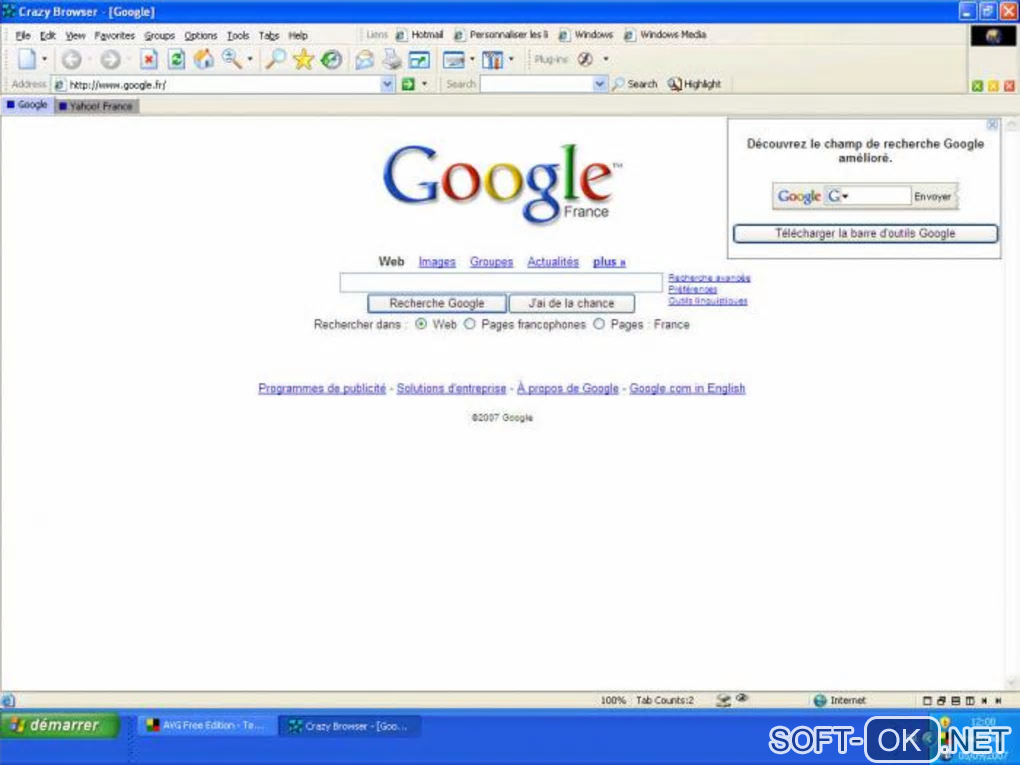Click the toolbar Search text field
Screen dimensions: 1020x765
(536, 84)
